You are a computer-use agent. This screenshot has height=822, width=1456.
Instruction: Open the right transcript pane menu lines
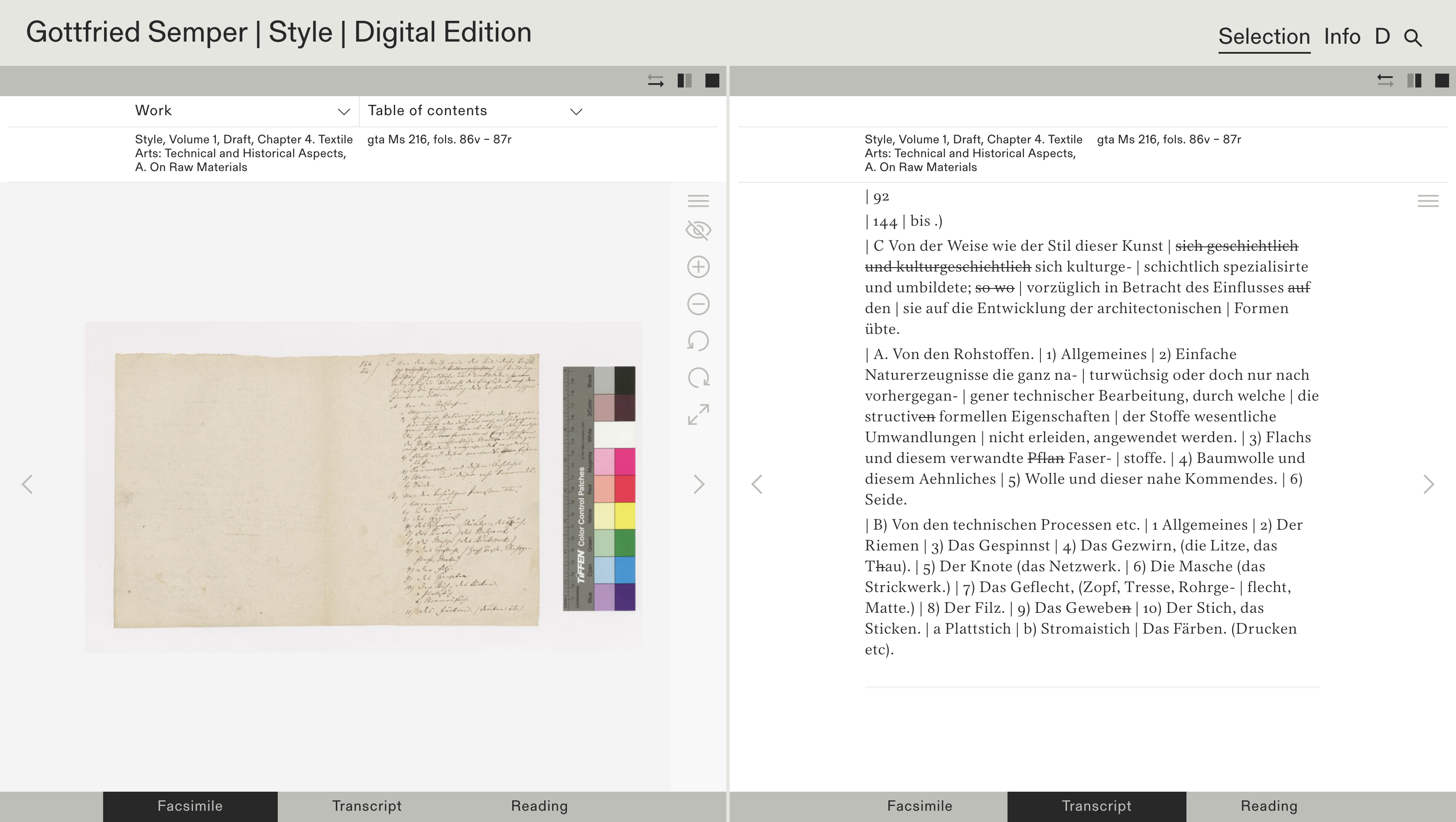click(x=1428, y=201)
